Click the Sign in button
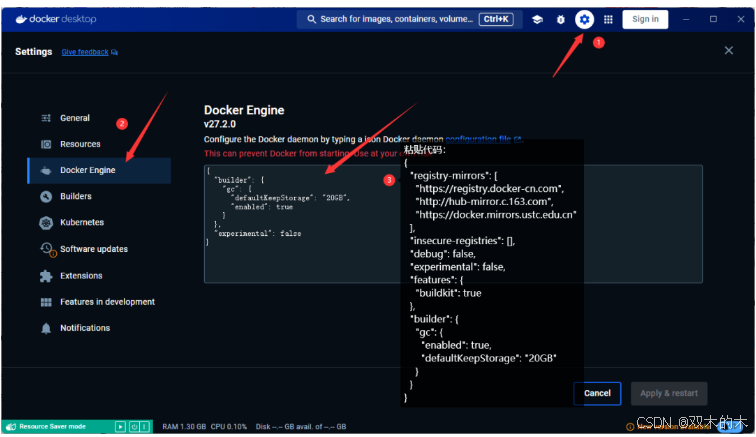756x437 pixels. (645, 19)
